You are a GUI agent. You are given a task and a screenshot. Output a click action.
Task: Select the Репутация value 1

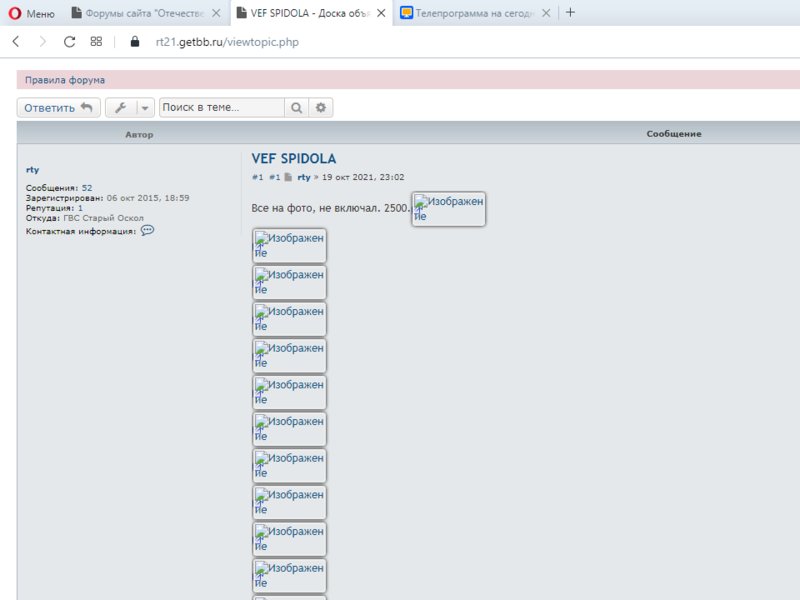(80, 208)
